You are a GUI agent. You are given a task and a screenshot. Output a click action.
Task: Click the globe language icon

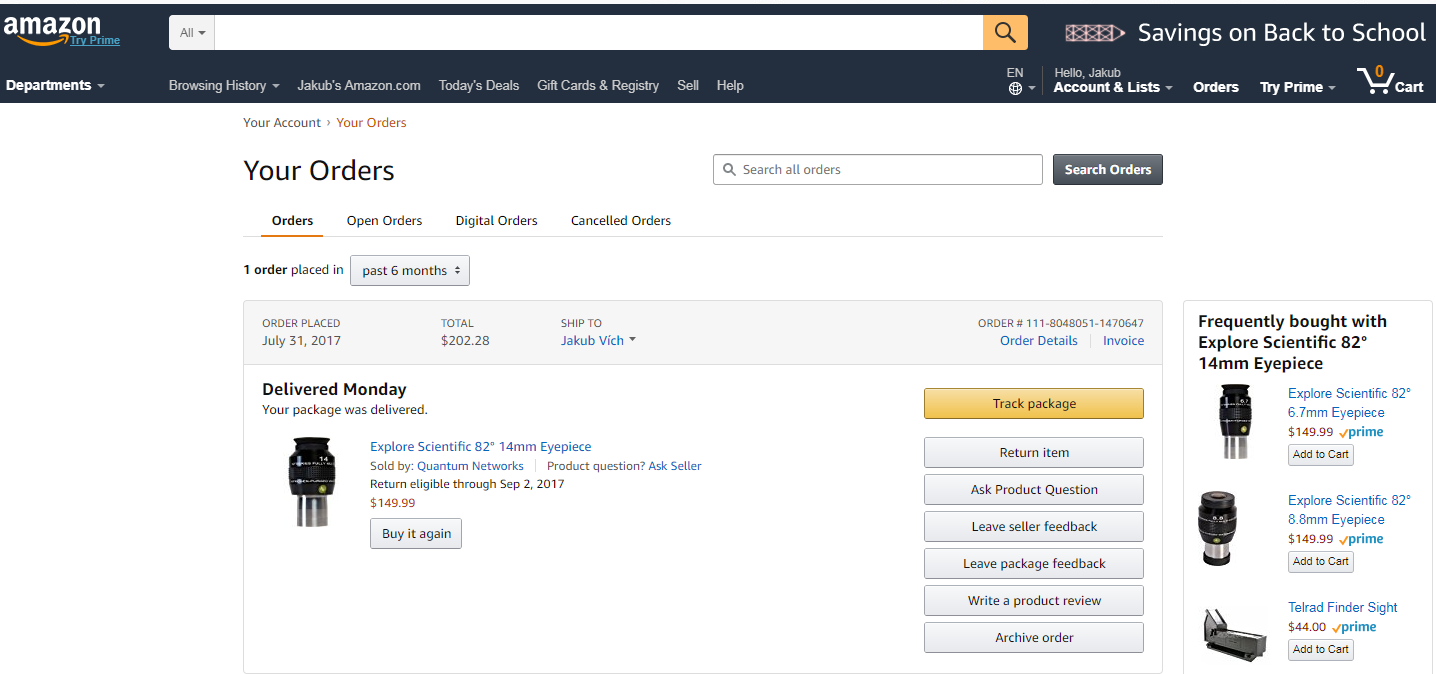tap(1015, 88)
